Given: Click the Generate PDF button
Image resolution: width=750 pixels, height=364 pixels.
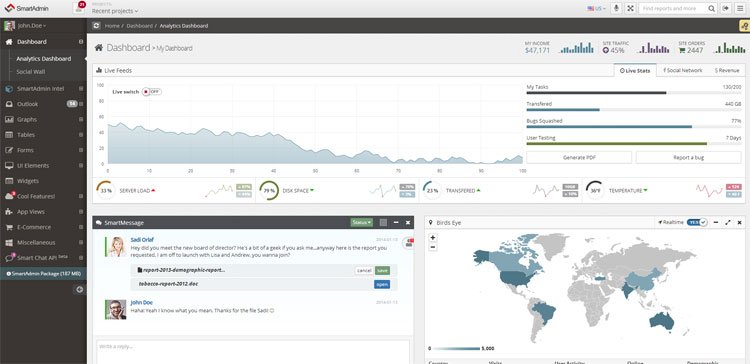Looking at the screenshot, I should 579,157.
